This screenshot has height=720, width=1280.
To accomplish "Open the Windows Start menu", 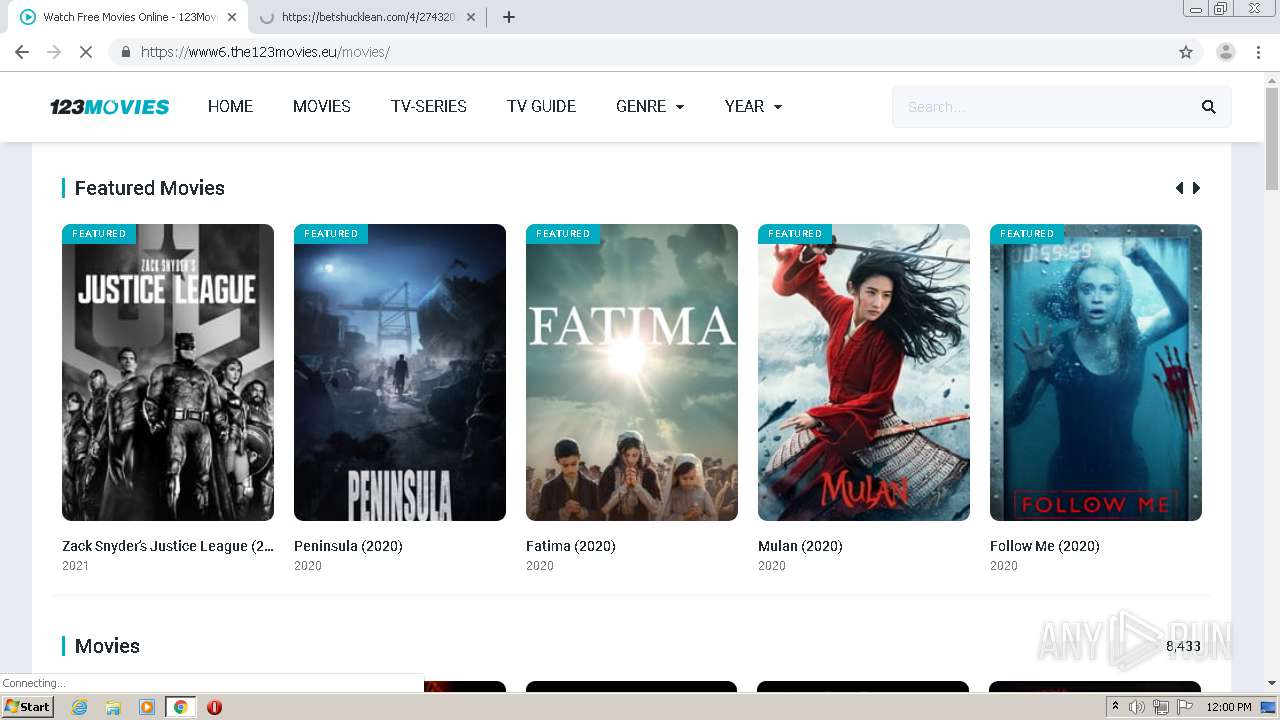I will (27, 707).
